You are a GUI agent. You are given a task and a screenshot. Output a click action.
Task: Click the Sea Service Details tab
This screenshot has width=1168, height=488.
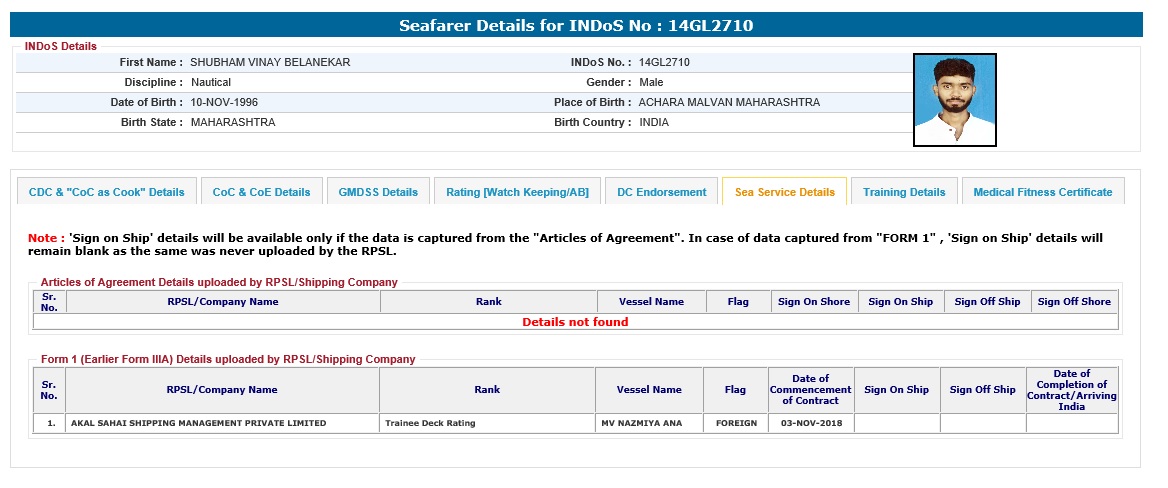click(x=784, y=192)
